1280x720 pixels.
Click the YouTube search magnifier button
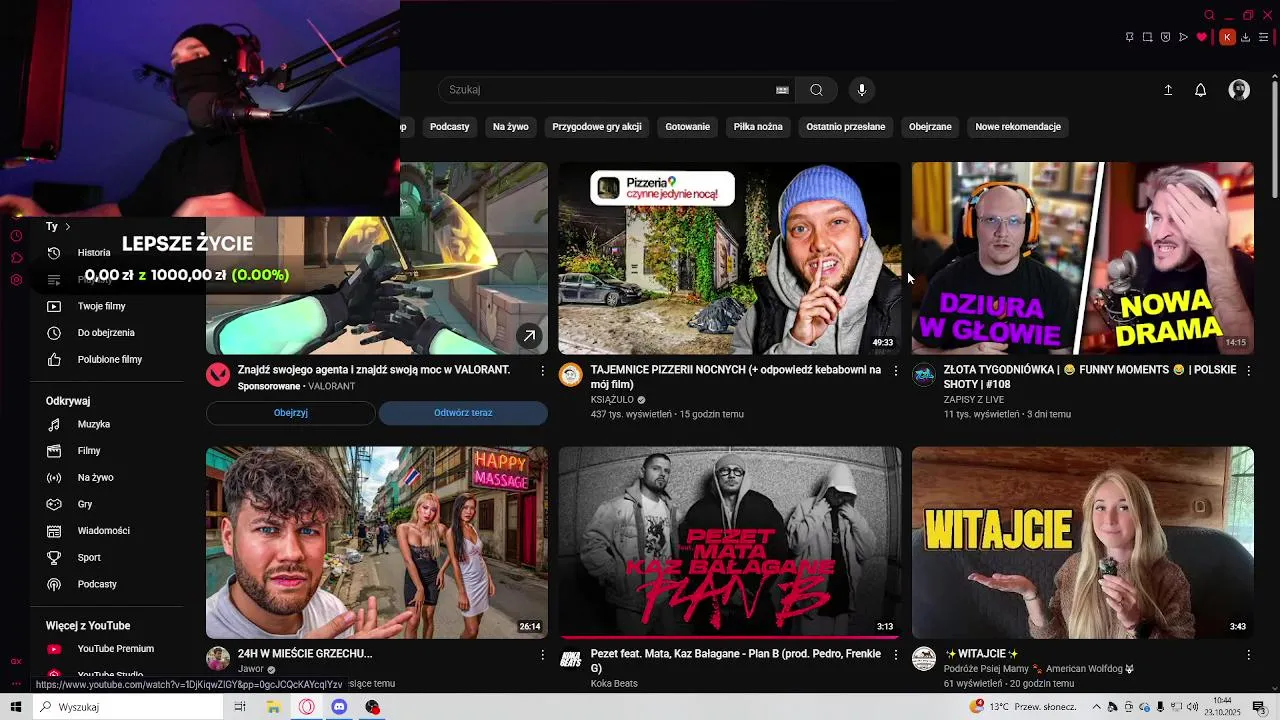click(x=816, y=90)
